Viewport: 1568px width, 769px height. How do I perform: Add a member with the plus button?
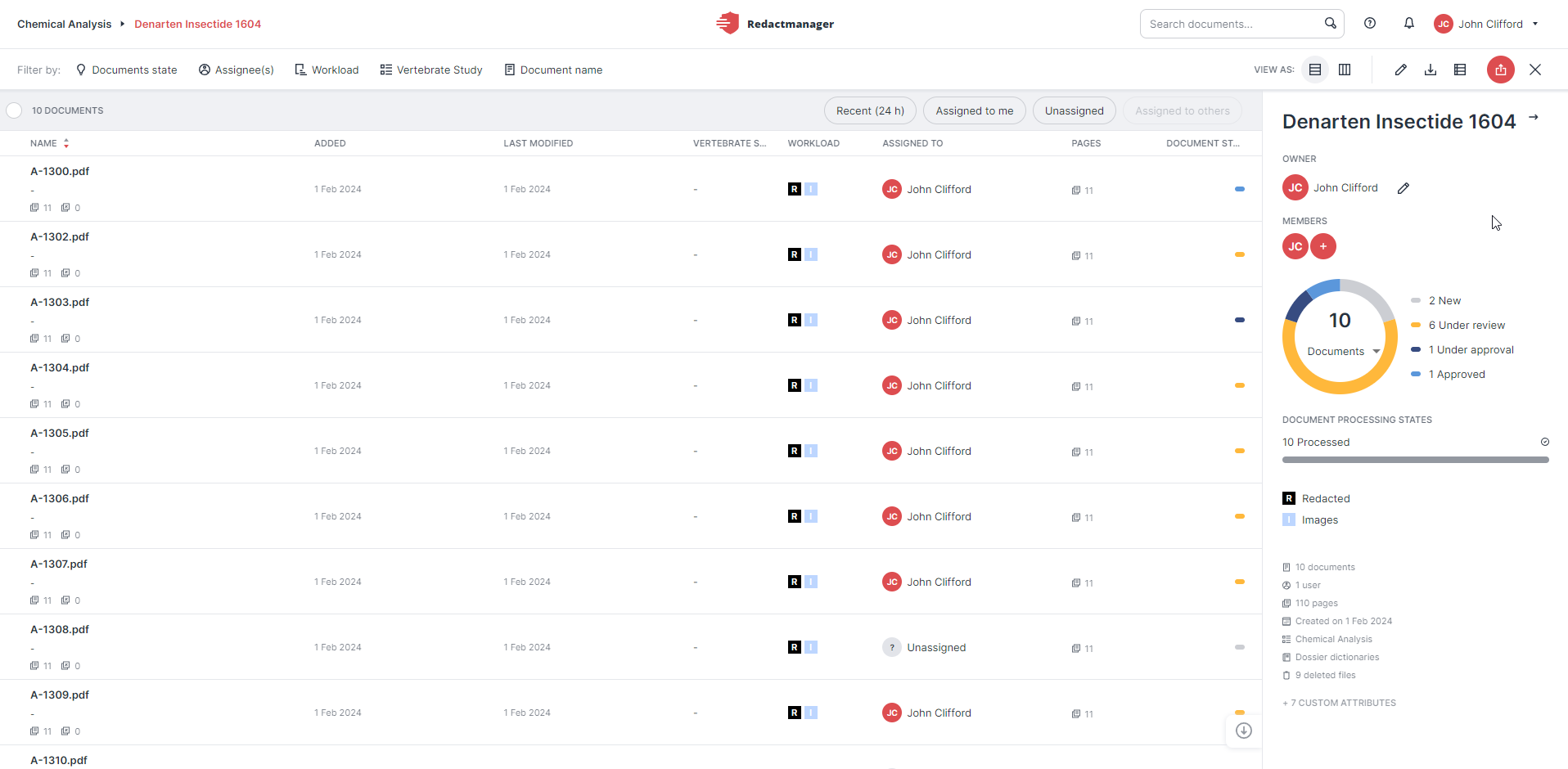click(x=1323, y=246)
